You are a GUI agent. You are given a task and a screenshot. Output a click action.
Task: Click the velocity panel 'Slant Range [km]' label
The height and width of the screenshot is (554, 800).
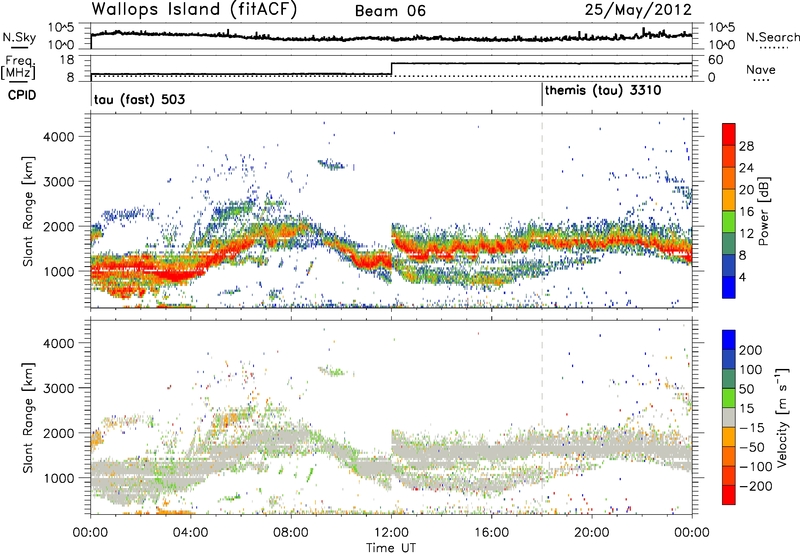pos(28,417)
